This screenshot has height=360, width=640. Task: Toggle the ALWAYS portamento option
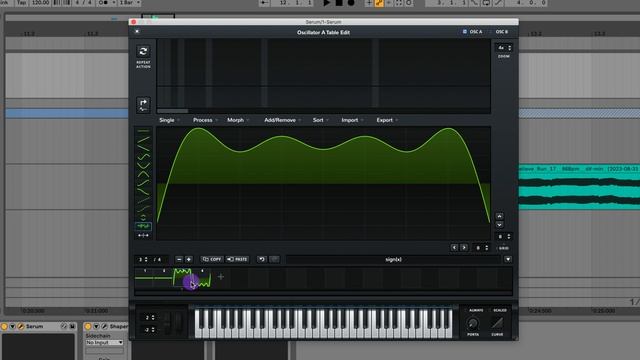pos(476,310)
